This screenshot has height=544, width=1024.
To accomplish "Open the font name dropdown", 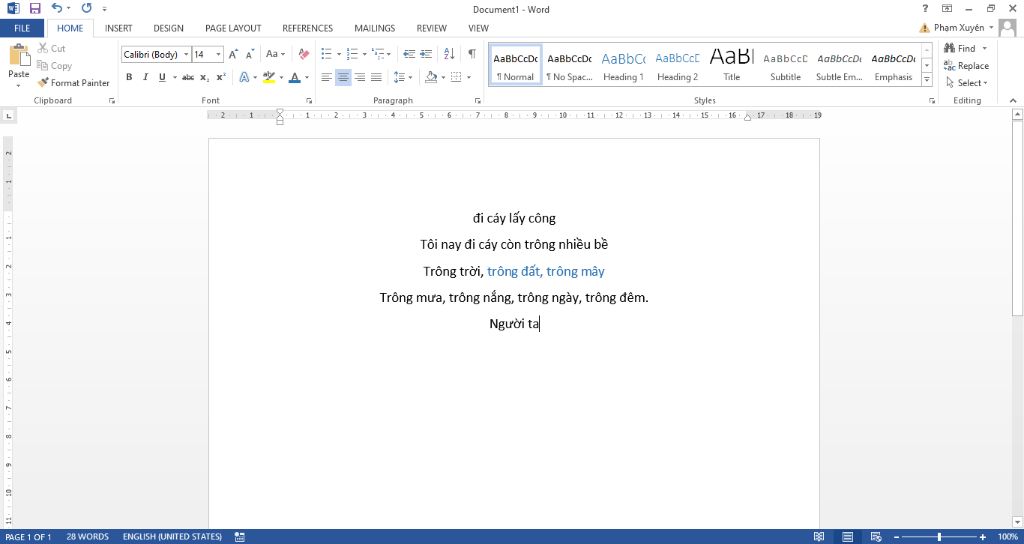I will pyautogui.click(x=186, y=55).
